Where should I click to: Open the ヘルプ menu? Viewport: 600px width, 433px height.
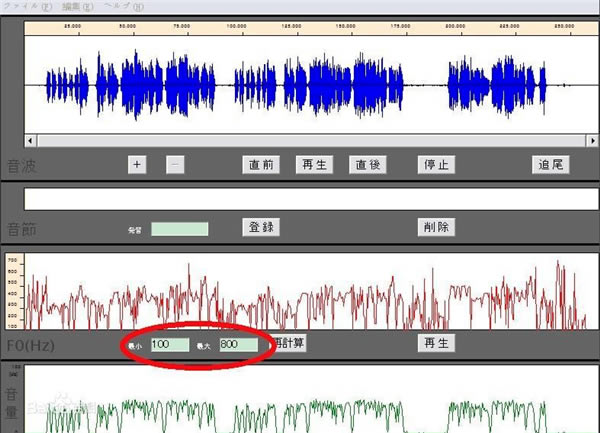point(125,6)
